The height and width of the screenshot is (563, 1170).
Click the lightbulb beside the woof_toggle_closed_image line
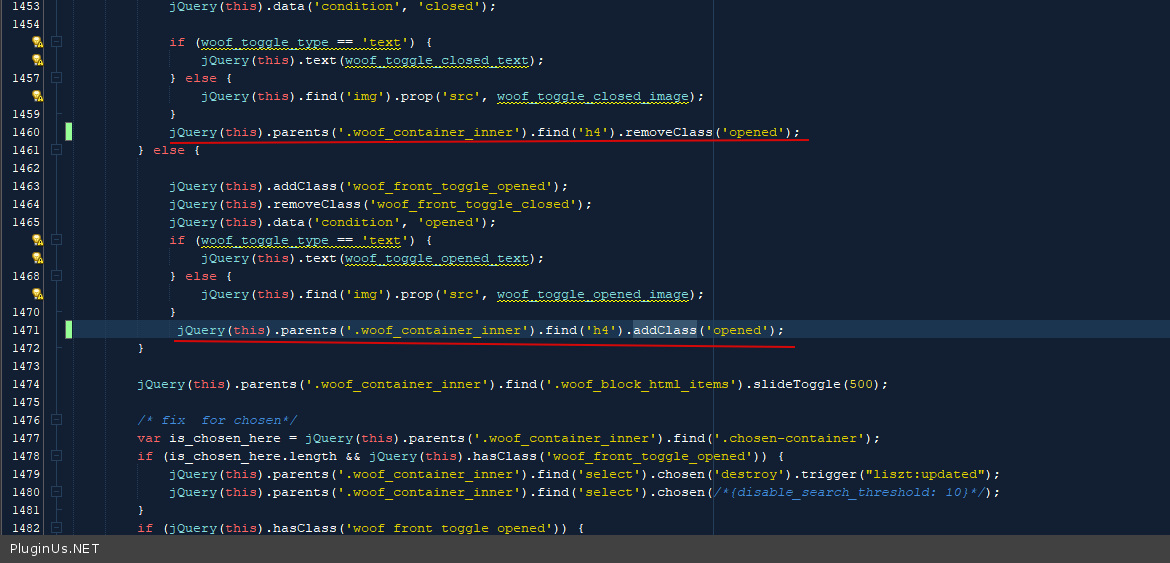pyautogui.click(x=37, y=96)
